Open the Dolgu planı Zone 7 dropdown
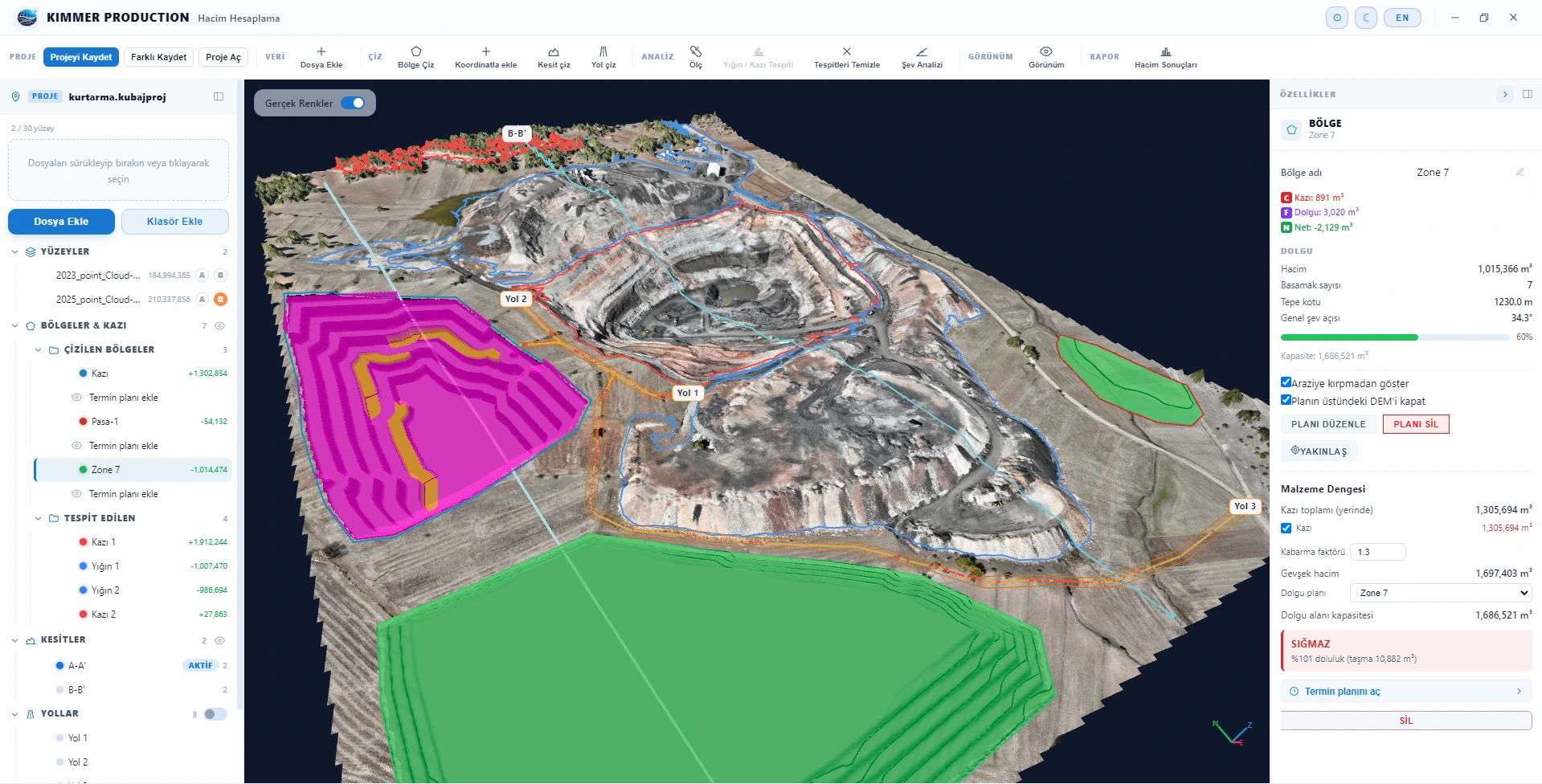This screenshot has width=1542, height=784. [1441, 593]
